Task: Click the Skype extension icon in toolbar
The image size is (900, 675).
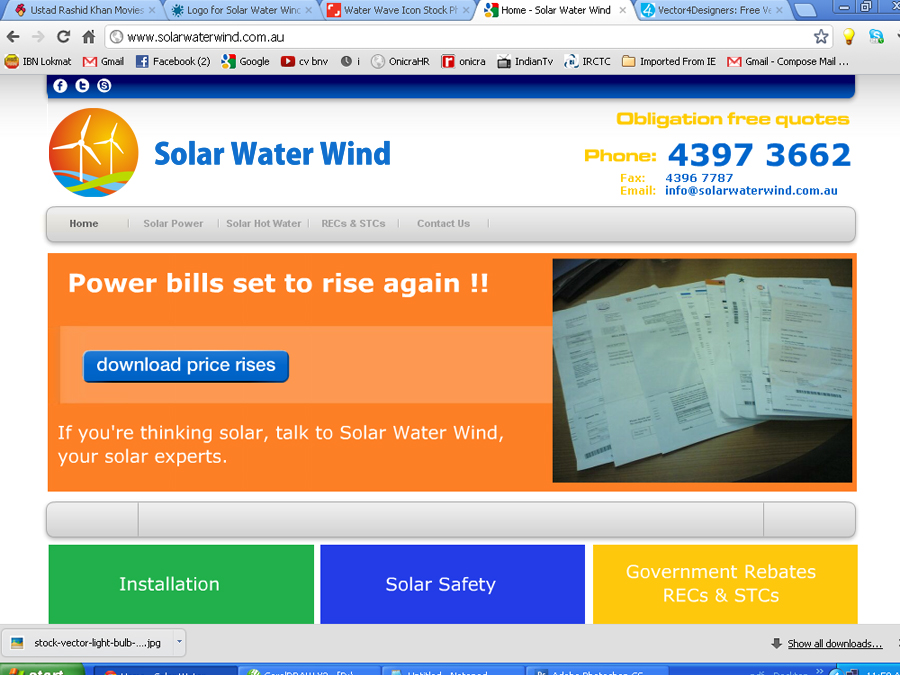Action: click(x=876, y=37)
